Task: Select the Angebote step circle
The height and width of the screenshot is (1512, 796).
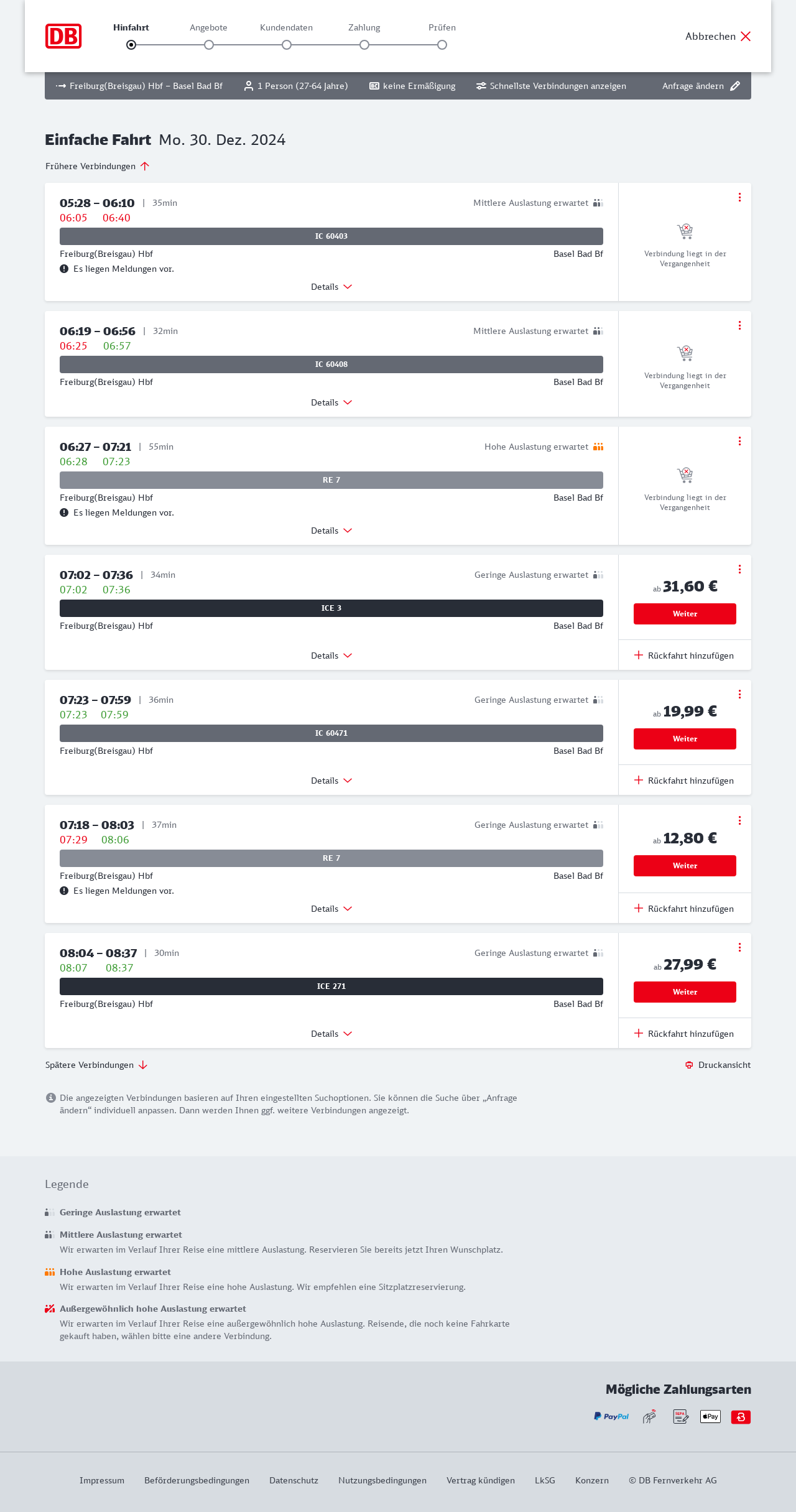Action: point(209,45)
